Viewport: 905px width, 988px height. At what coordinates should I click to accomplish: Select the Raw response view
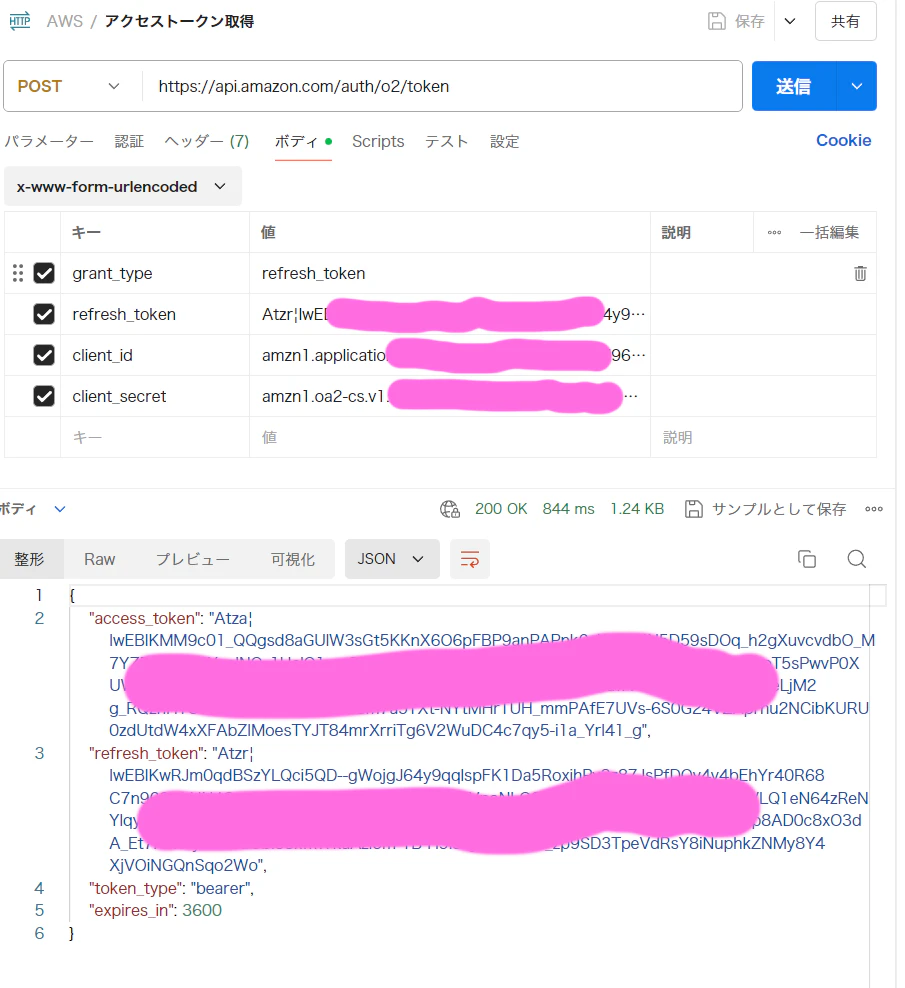tap(100, 559)
